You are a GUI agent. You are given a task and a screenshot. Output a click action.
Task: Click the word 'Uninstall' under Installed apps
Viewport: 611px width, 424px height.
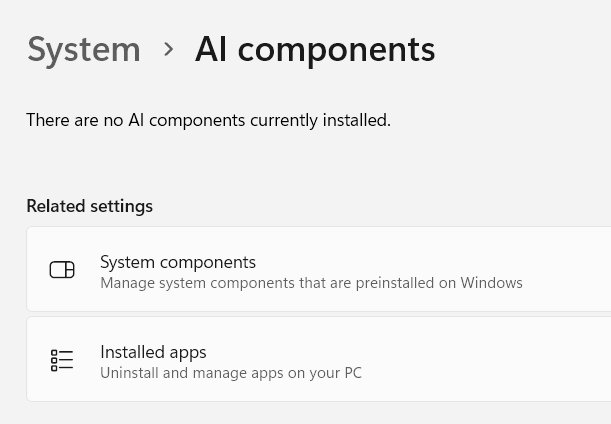click(130, 373)
